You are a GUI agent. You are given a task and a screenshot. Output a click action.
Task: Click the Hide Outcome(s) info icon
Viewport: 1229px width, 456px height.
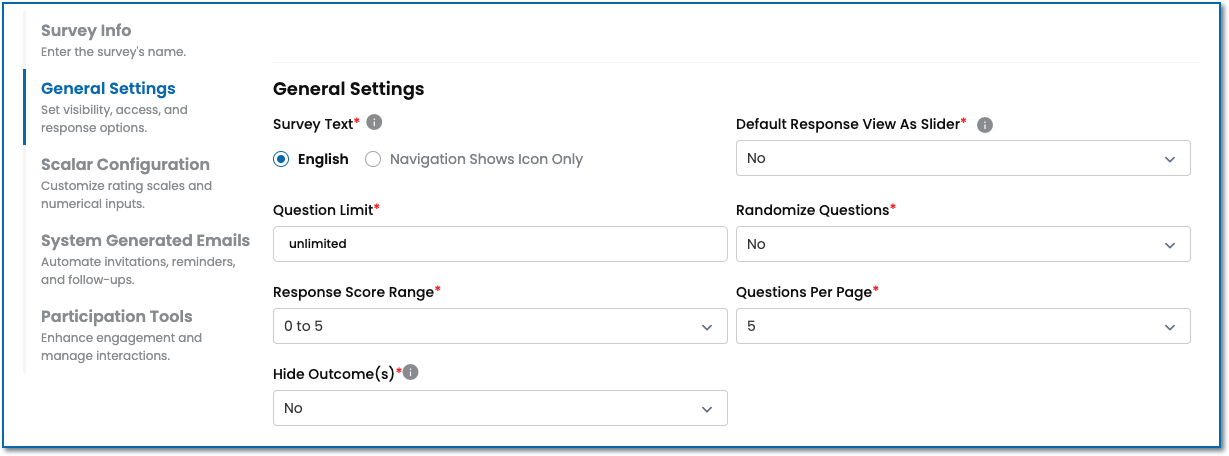pos(411,372)
